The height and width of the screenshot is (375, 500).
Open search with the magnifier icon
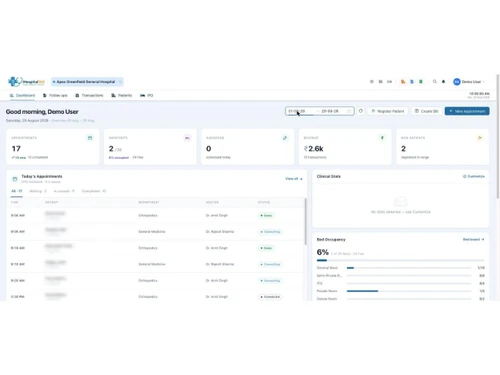coord(435,82)
